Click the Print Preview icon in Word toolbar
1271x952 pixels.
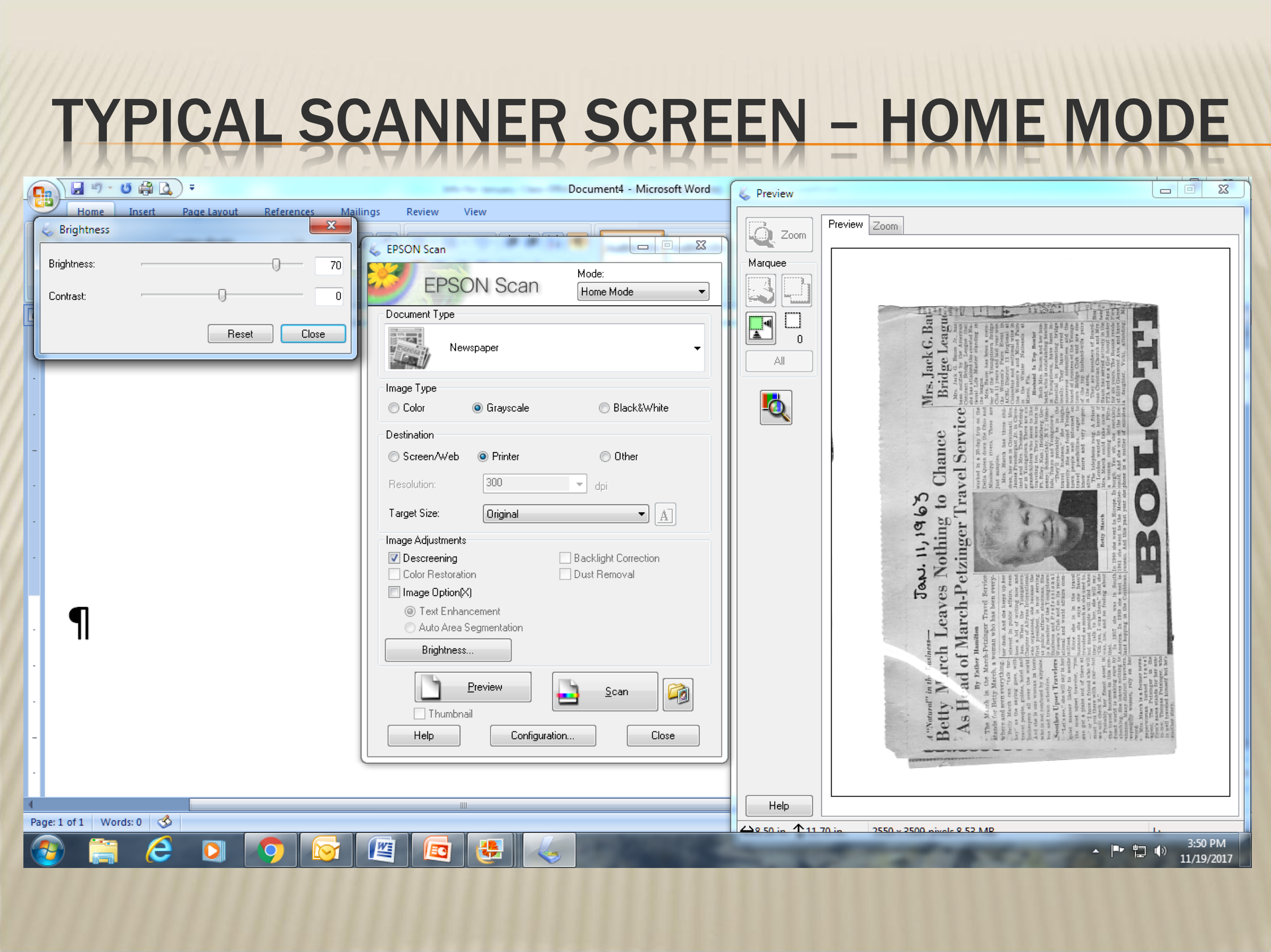165,188
